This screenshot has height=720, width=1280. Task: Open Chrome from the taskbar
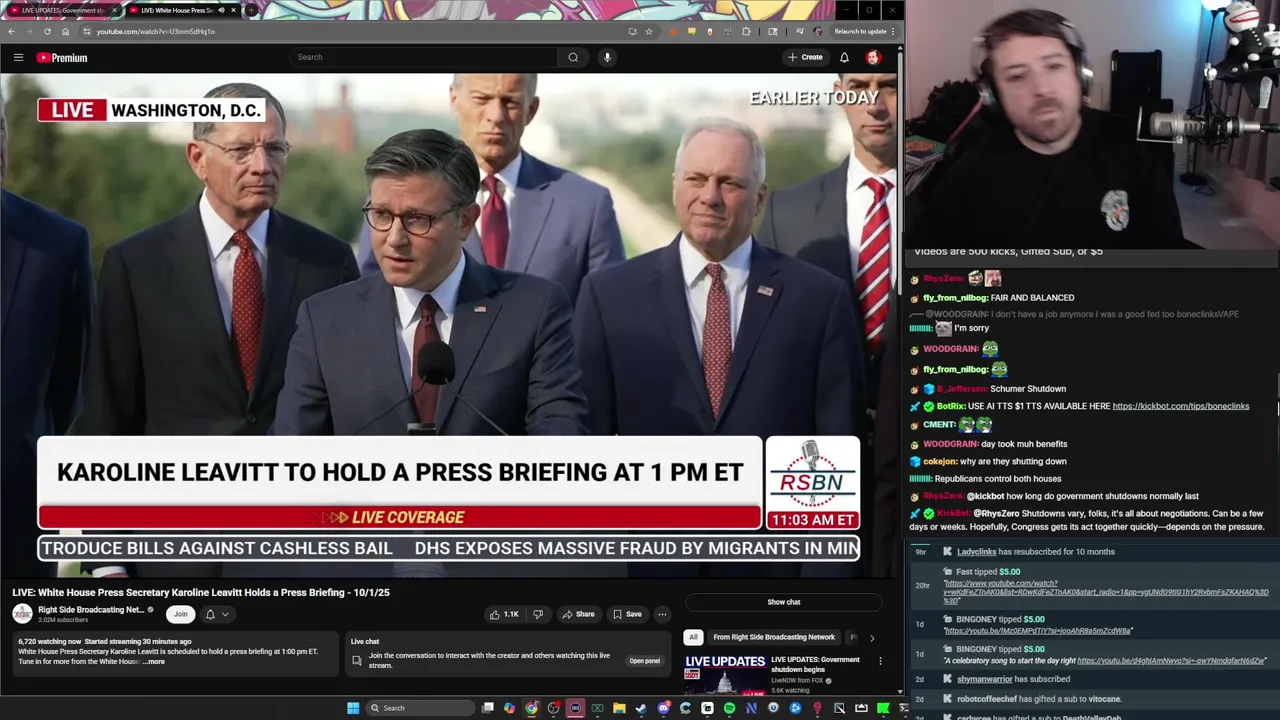[x=531, y=708]
